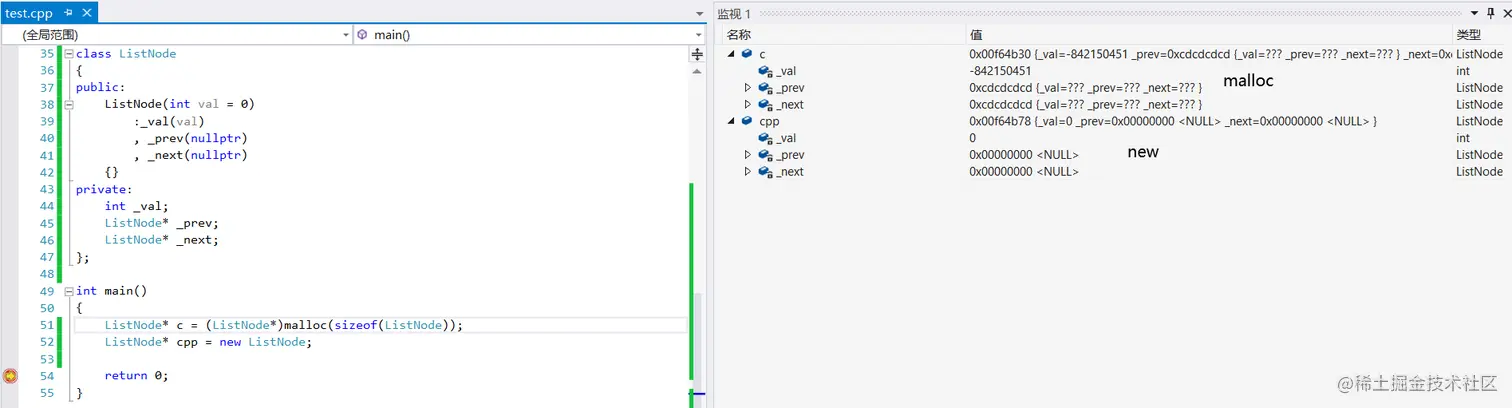Click the field icon of _val valued 0
1512x408 pixels.
(765, 138)
